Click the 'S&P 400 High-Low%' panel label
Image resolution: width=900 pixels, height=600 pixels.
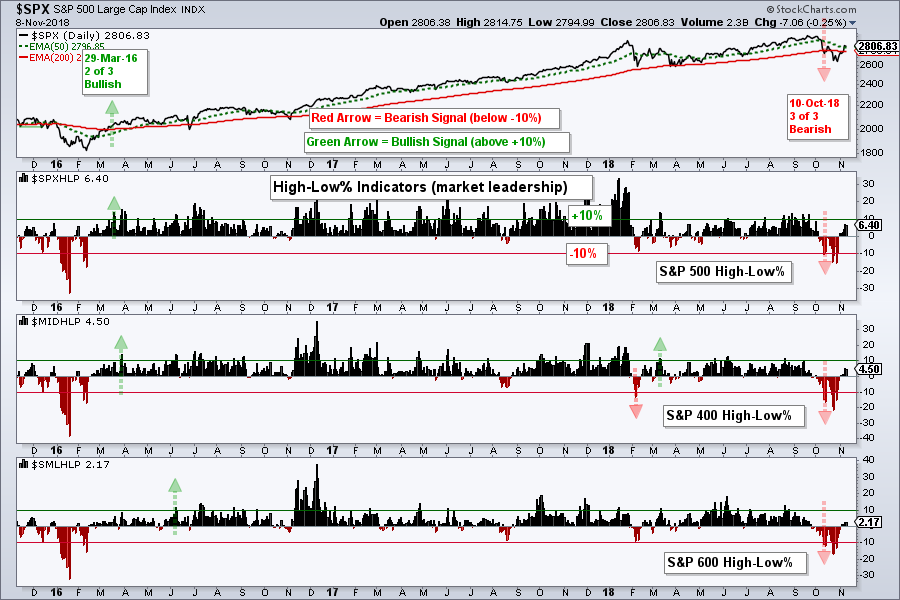point(732,415)
